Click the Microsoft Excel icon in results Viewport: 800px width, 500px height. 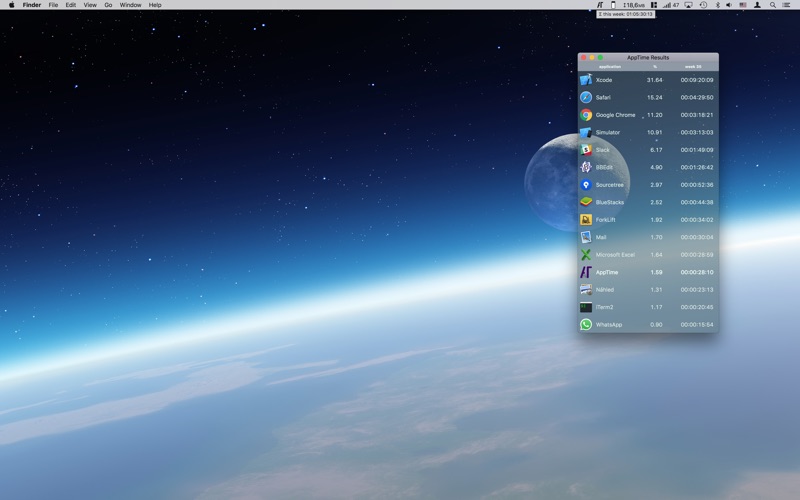click(586, 255)
